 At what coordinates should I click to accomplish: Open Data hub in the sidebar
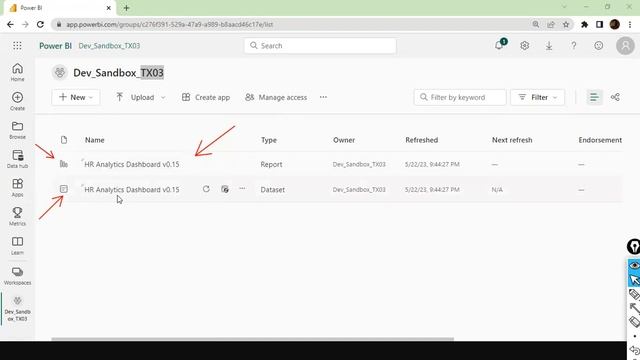pos(17,159)
